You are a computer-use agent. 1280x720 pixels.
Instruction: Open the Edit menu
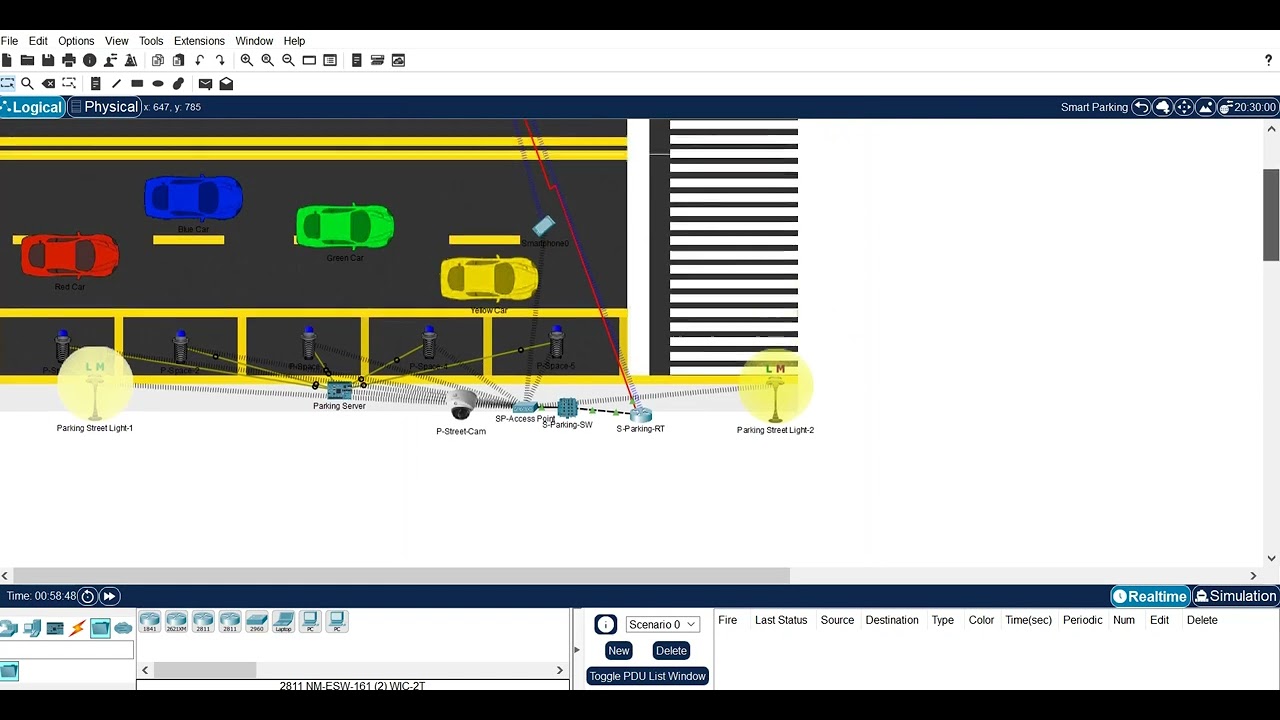point(38,41)
